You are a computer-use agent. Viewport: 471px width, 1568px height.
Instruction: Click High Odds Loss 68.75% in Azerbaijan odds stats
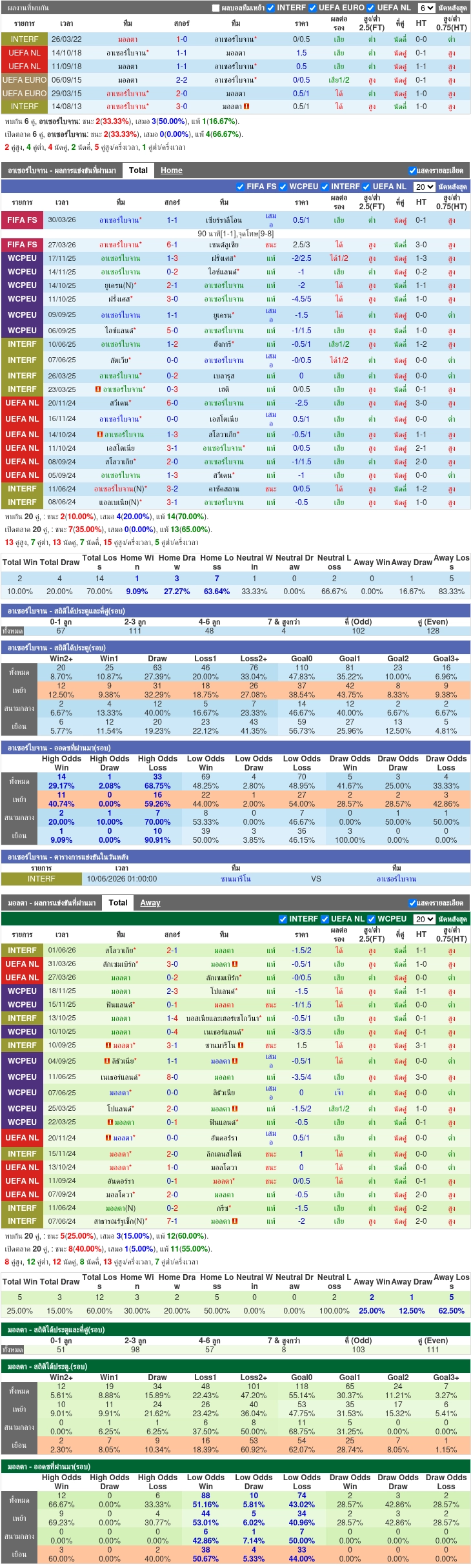tap(157, 786)
